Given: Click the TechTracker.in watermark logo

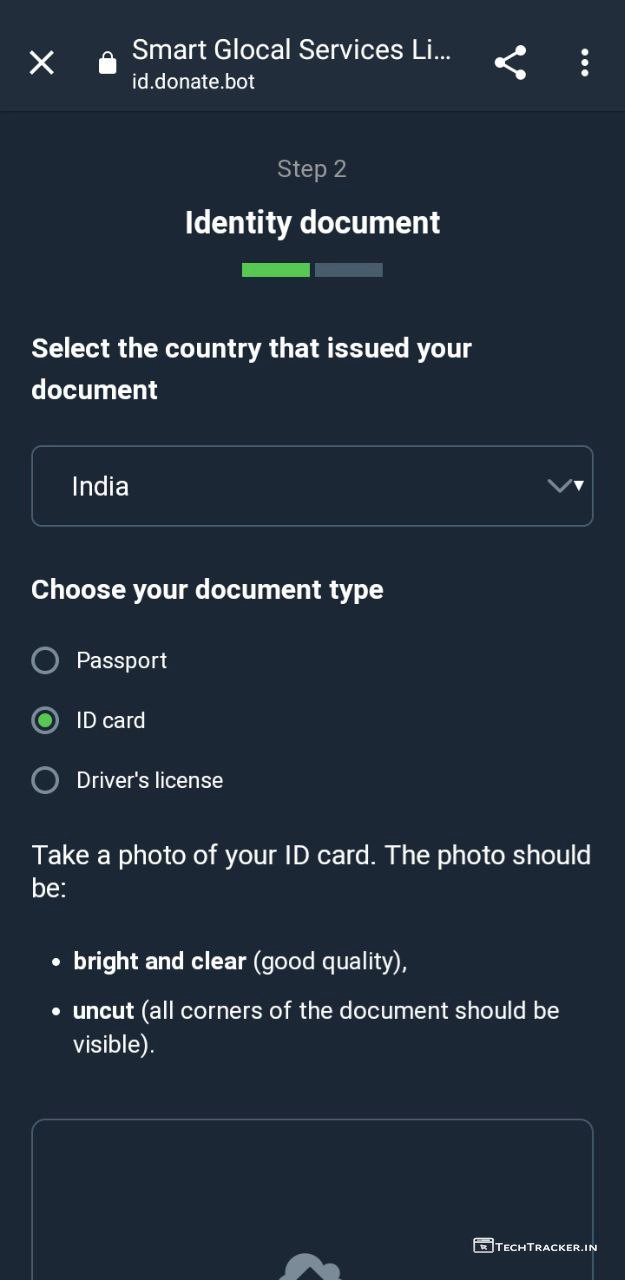Looking at the screenshot, I should 535,1246.
